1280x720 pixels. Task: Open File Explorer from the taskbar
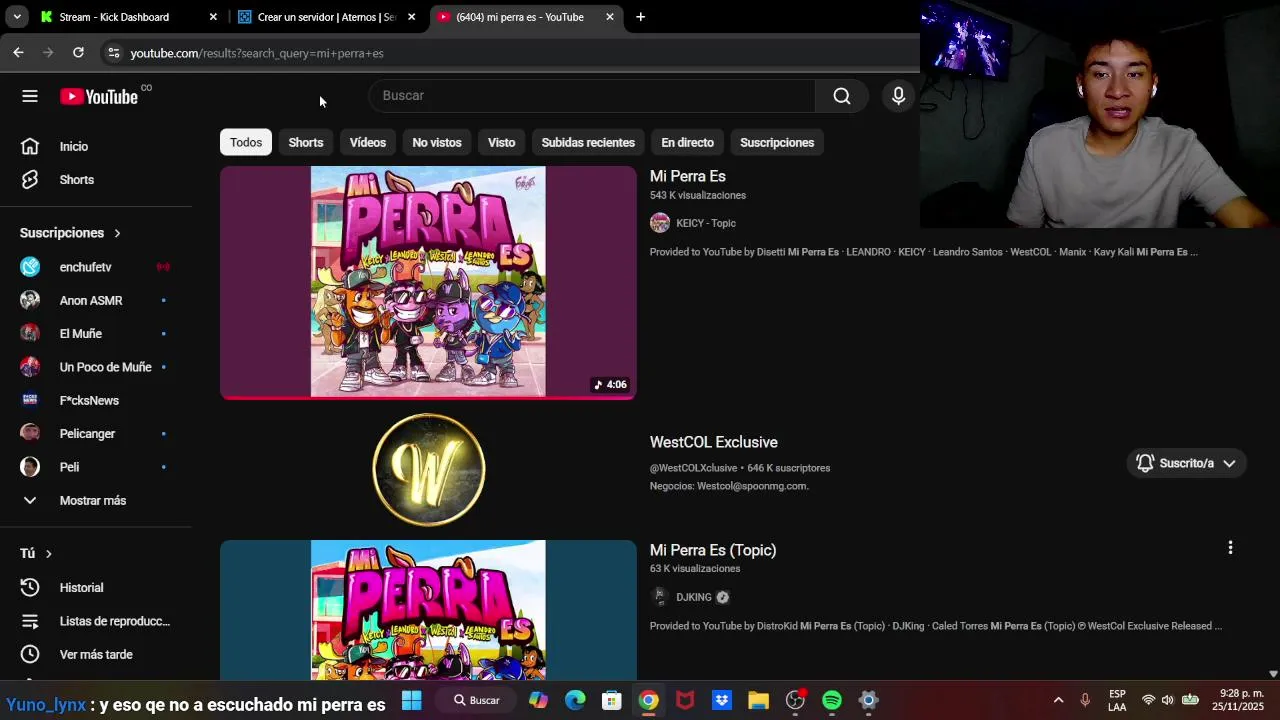pyautogui.click(x=758, y=700)
